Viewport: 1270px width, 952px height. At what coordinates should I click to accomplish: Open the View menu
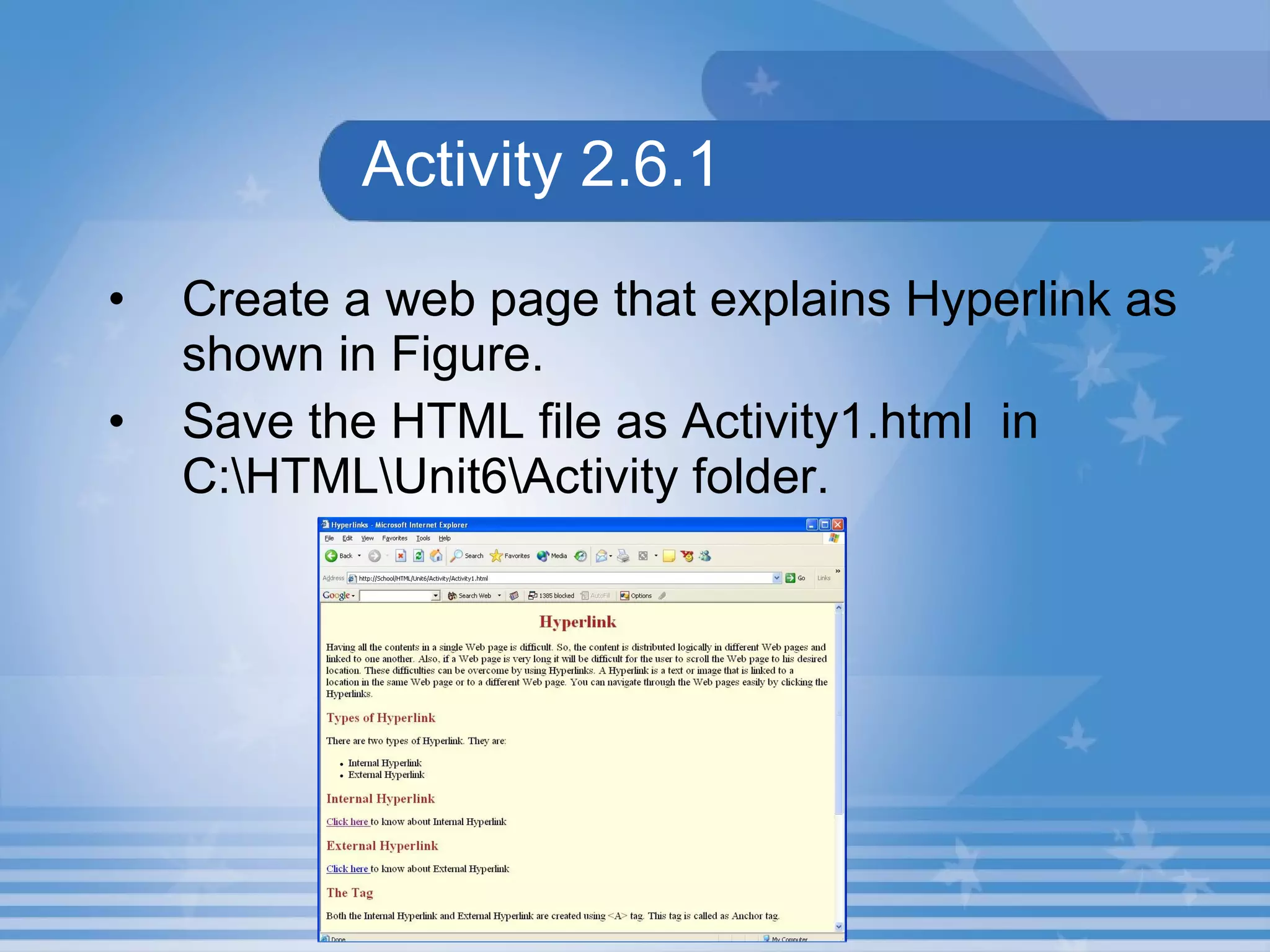368,538
